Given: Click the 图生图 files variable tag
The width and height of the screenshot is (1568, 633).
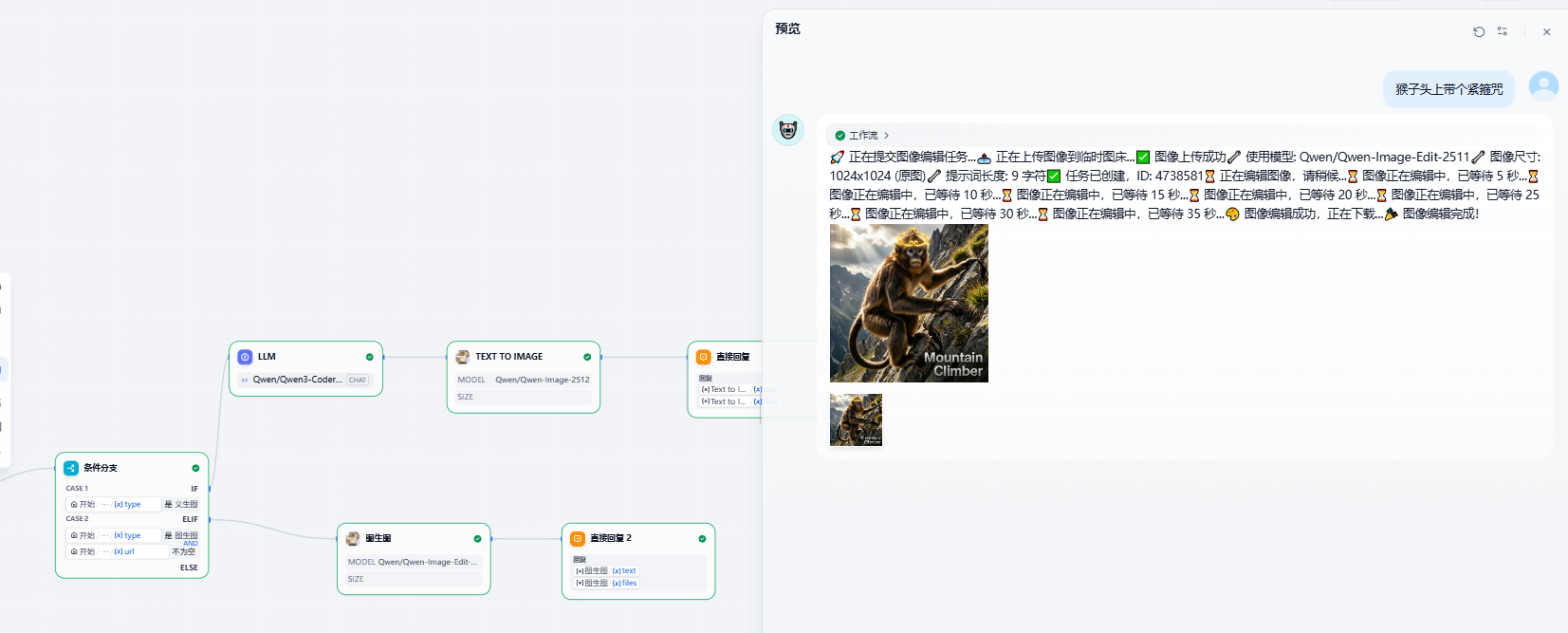Looking at the screenshot, I should point(607,583).
